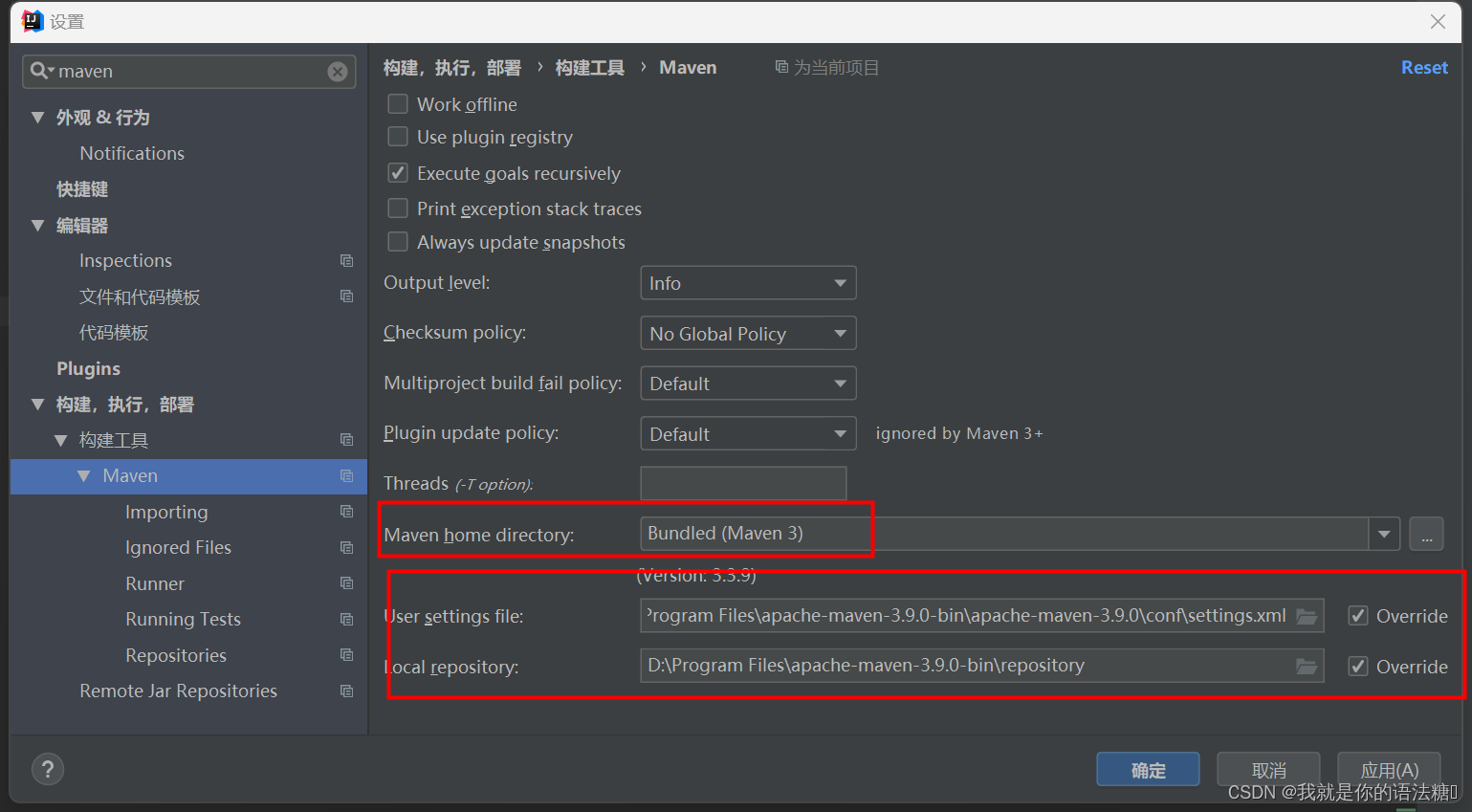Image resolution: width=1472 pixels, height=812 pixels.
Task: Open Runner under Maven
Action: click(x=155, y=583)
